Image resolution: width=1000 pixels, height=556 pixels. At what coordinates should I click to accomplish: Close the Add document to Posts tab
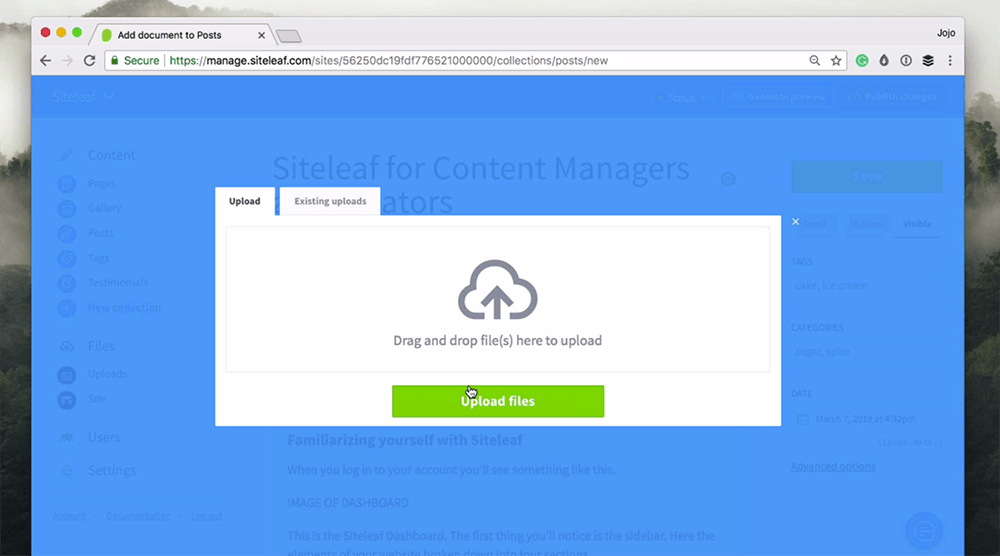[261, 35]
